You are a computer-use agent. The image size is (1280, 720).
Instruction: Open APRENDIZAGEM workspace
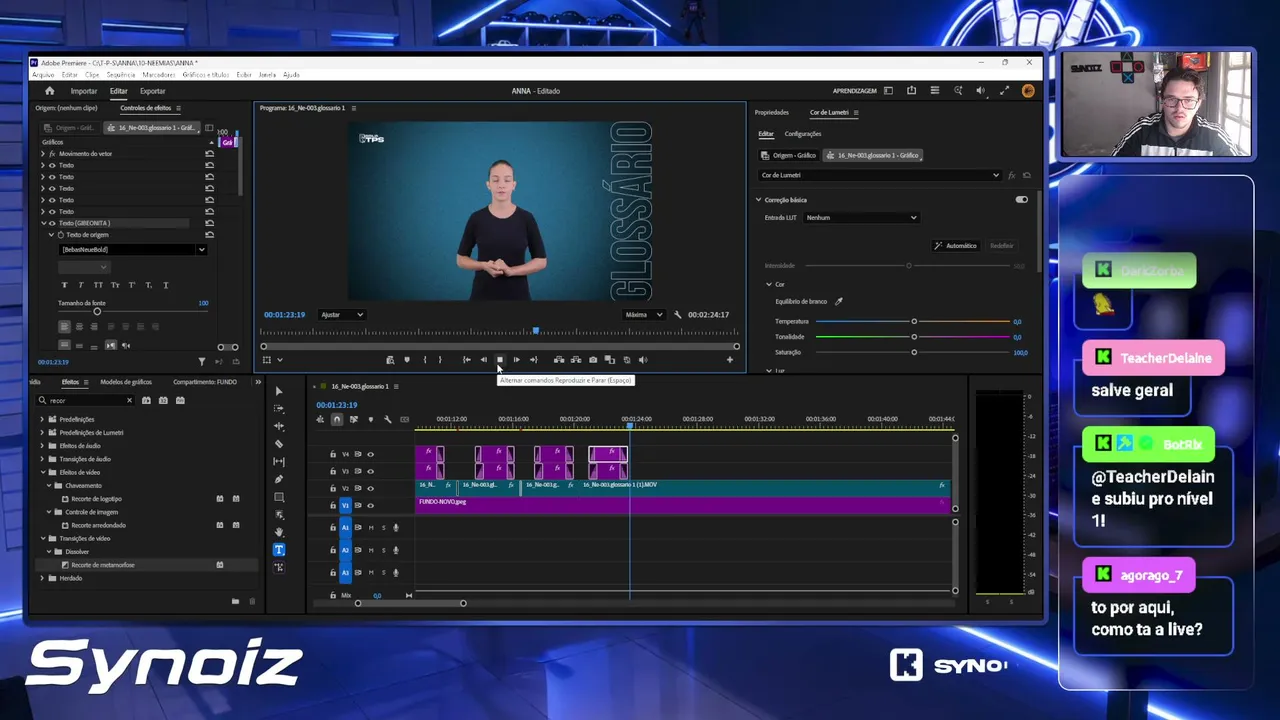pos(855,91)
